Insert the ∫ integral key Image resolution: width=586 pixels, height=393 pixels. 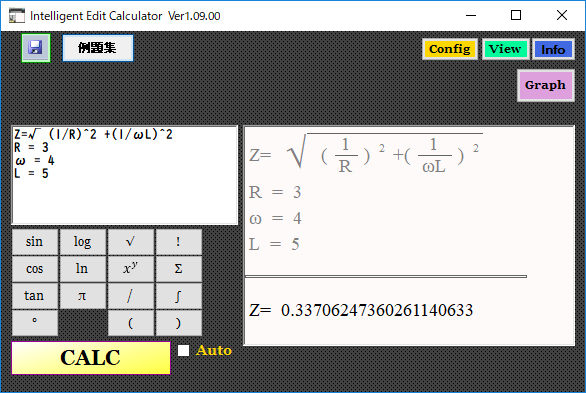(x=179, y=295)
